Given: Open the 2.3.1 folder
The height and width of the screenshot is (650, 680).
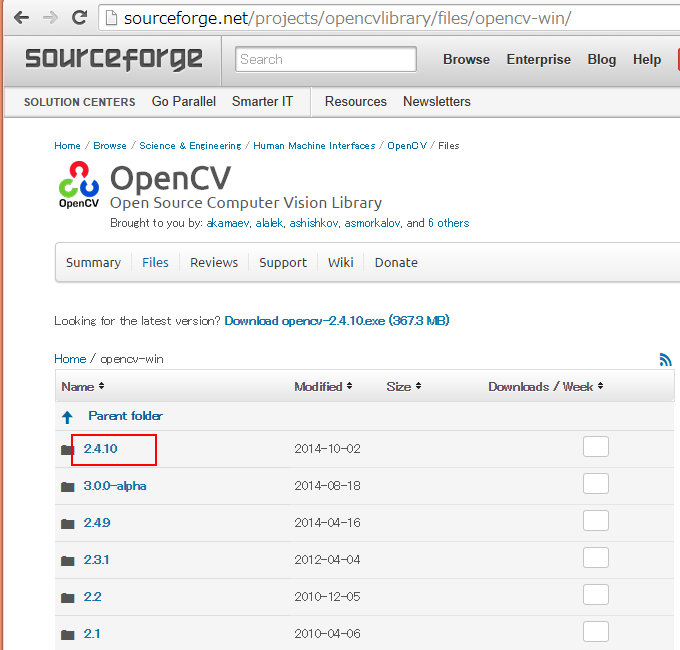Looking at the screenshot, I should (96, 560).
